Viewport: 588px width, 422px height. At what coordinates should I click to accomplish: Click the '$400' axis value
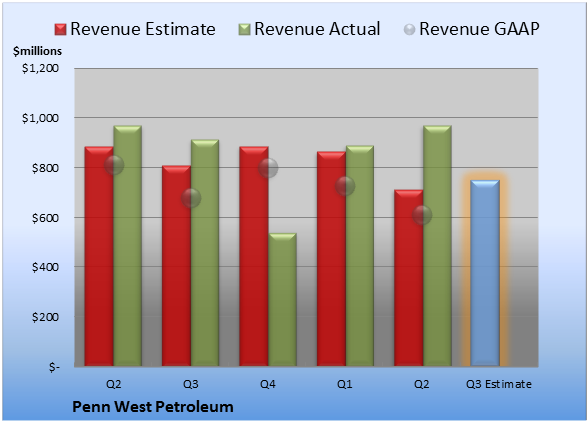click(x=45, y=267)
